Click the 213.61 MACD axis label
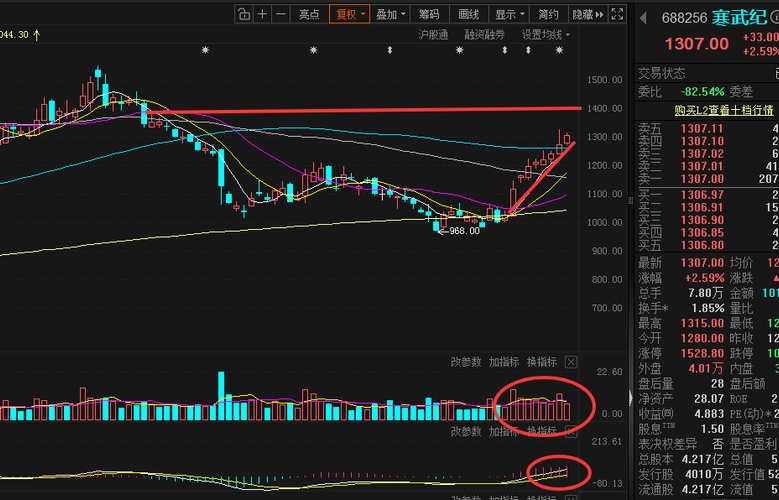Screen dimensions: 779x500 [x=607, y=441]
